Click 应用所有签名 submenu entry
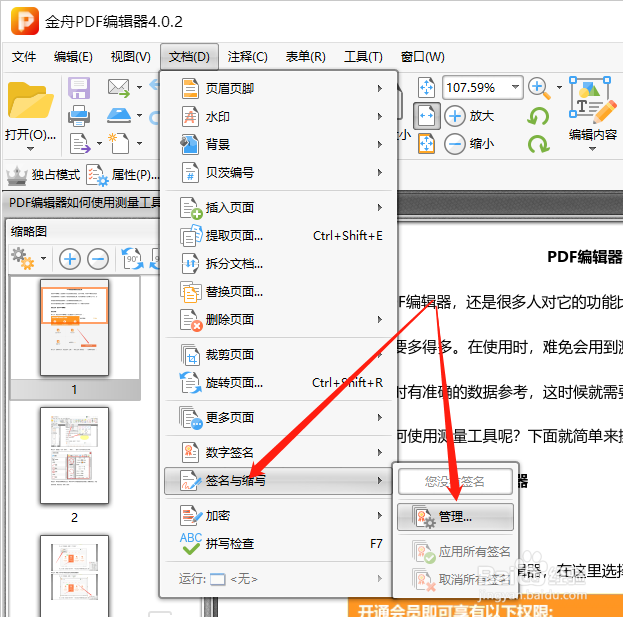Image resolution: width=623 pixels, height=617 pixels. click(455, 551)
